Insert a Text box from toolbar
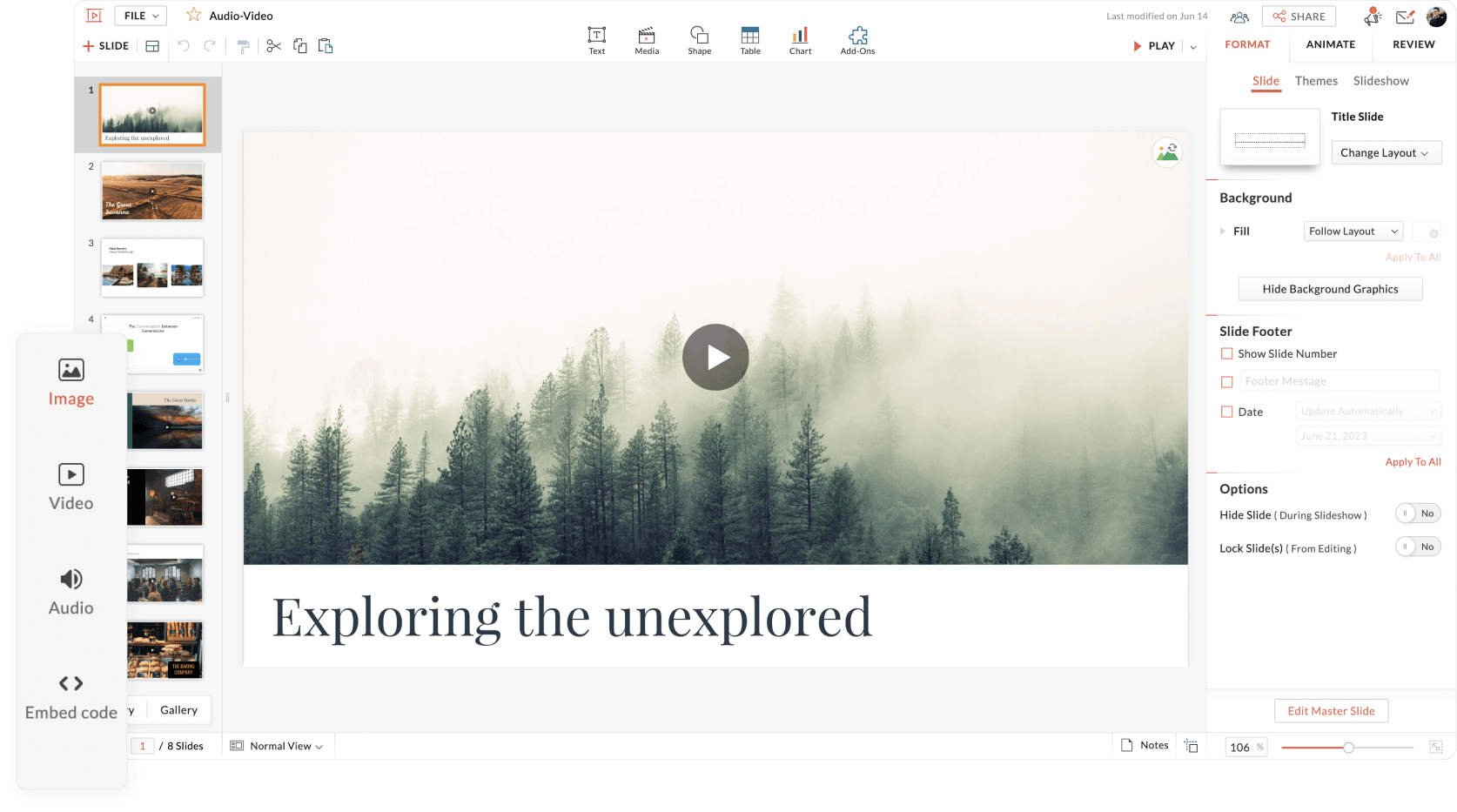This screenshot has width=1457, height=812. (596, 40)
